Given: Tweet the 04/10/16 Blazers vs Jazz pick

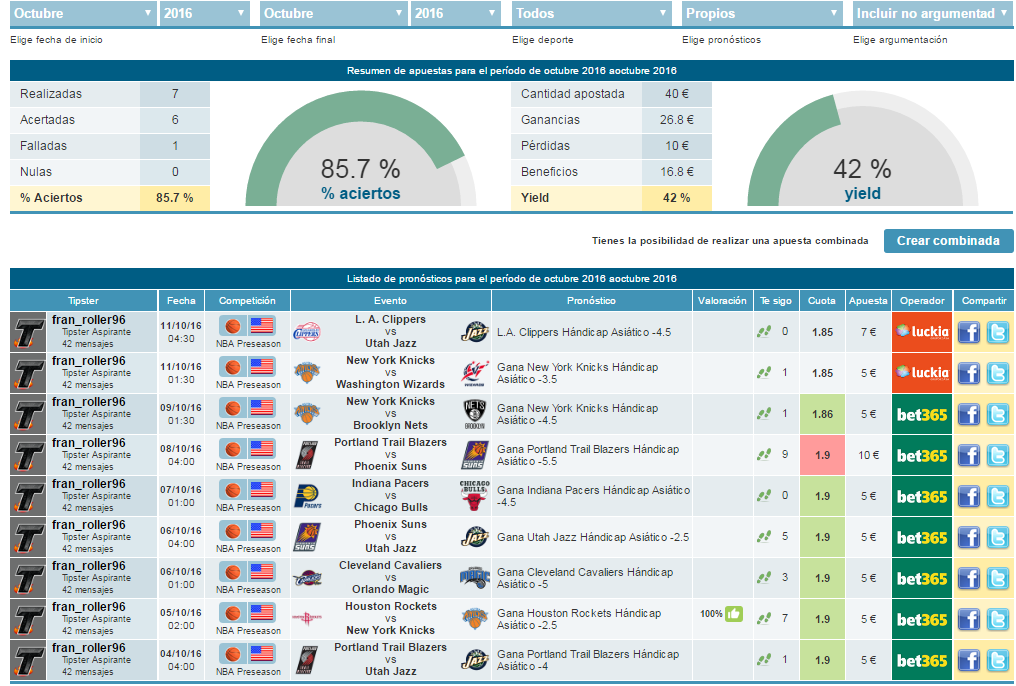Looking at the screenshot, I should click(998, 660).
